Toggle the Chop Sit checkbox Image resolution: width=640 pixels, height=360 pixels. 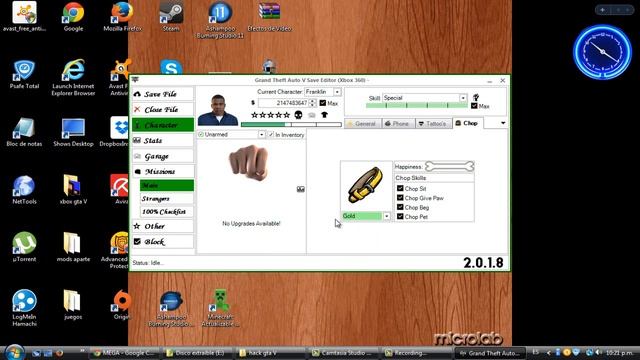pyautogui.click(x=400, y=188)
